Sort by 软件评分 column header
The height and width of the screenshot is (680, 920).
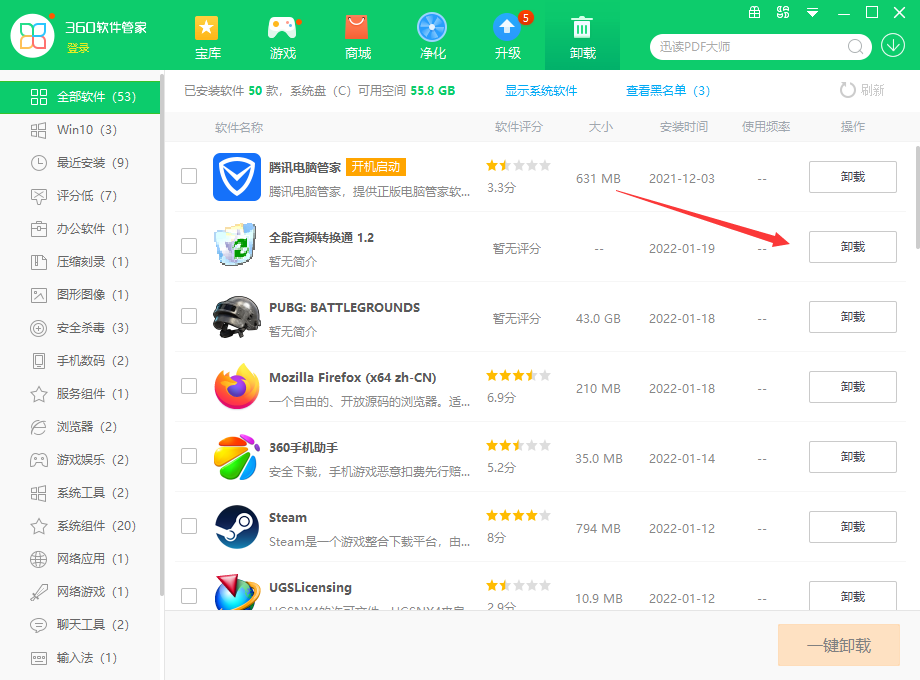coord(519,127)
